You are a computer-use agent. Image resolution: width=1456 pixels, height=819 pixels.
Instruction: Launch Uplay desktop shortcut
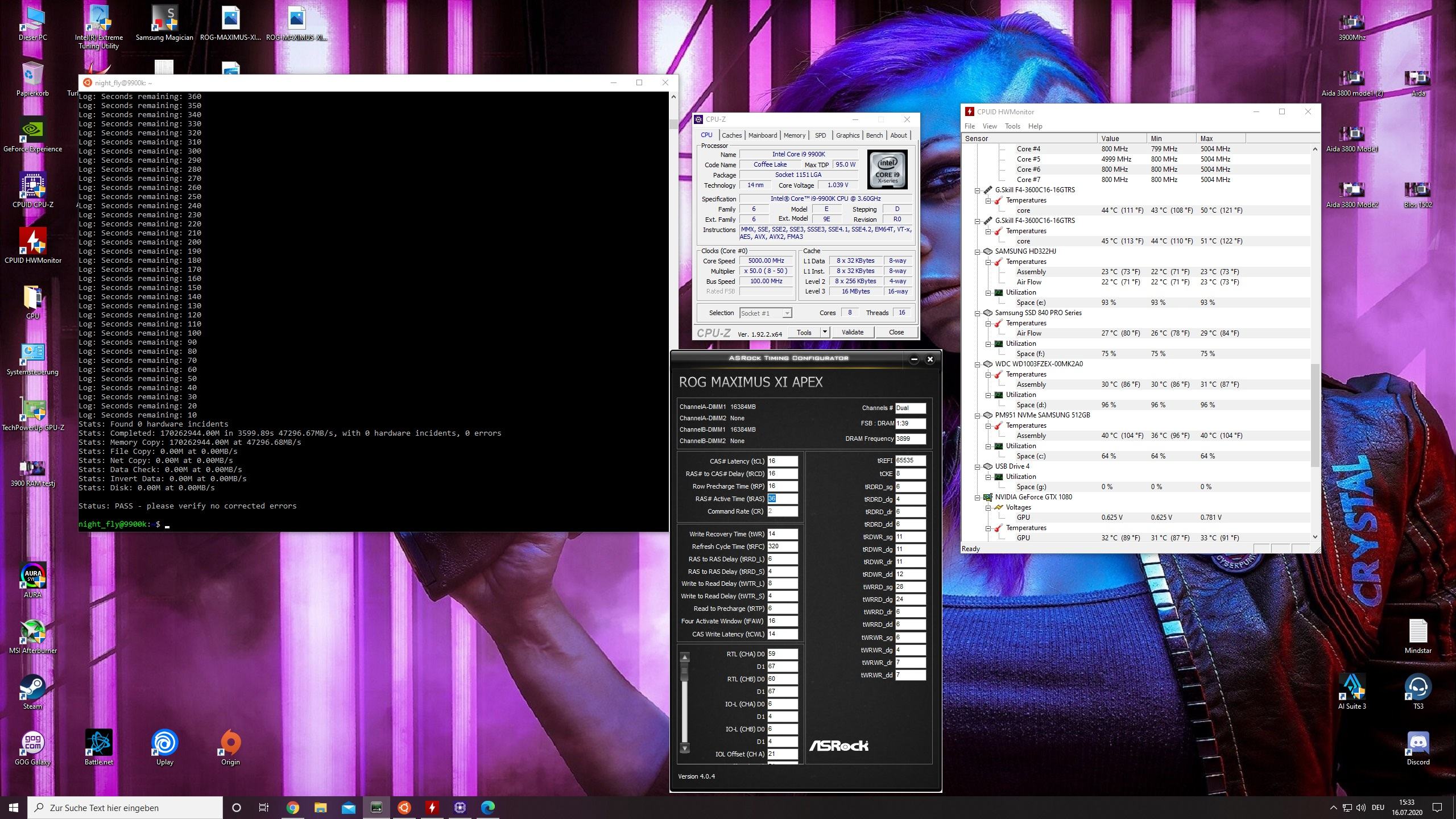(164, 748)
